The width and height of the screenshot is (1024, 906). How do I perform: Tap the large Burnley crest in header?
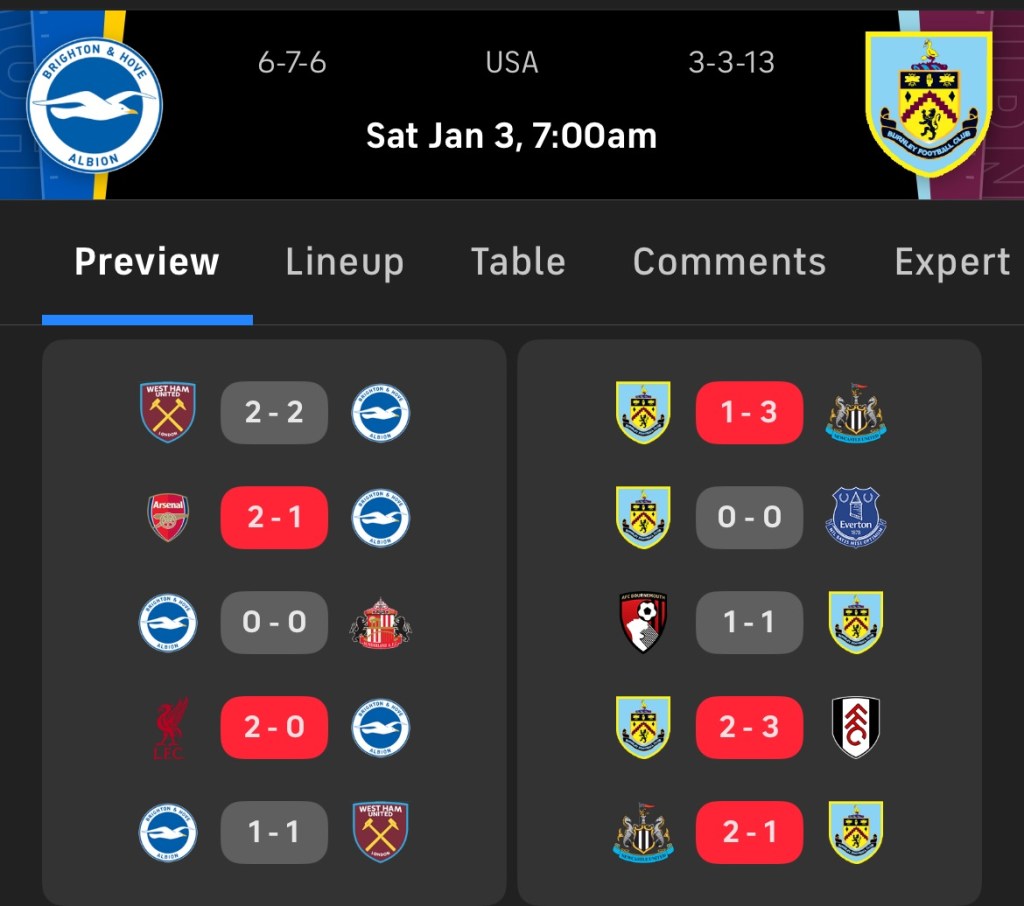click(928, 104)
